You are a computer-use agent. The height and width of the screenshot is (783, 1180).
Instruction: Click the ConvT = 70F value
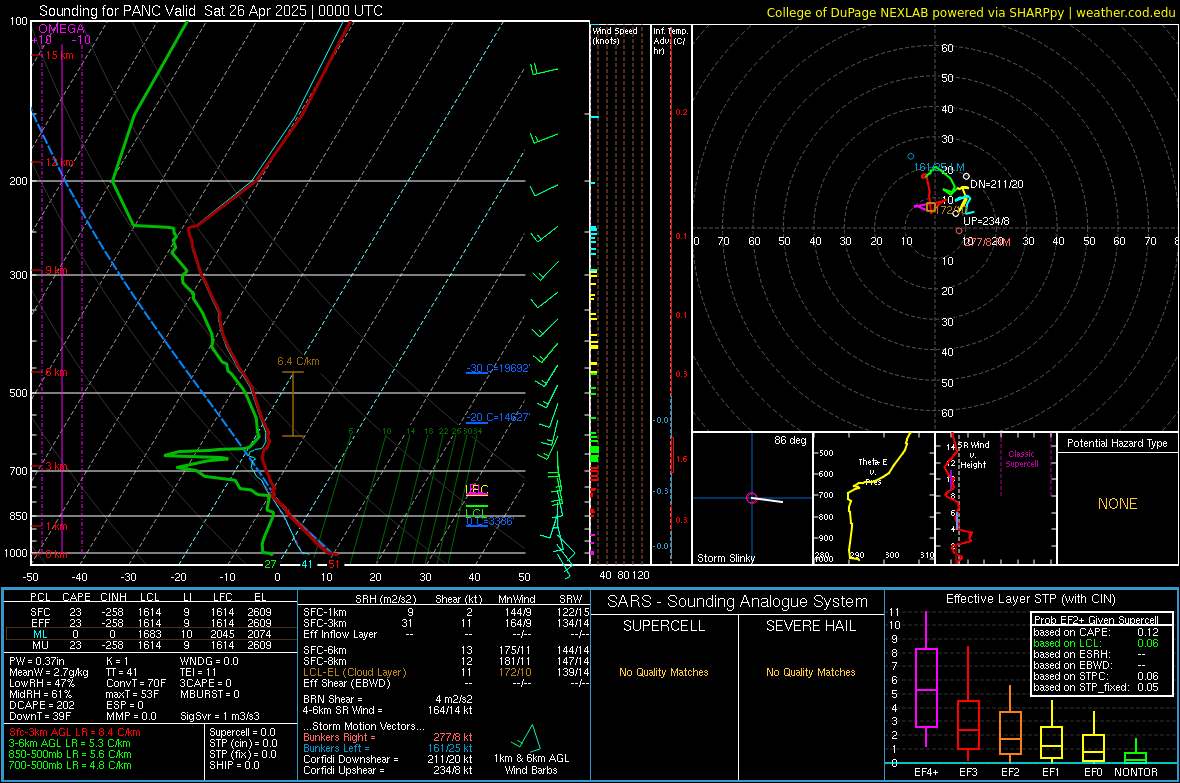[x=136, y=684]
